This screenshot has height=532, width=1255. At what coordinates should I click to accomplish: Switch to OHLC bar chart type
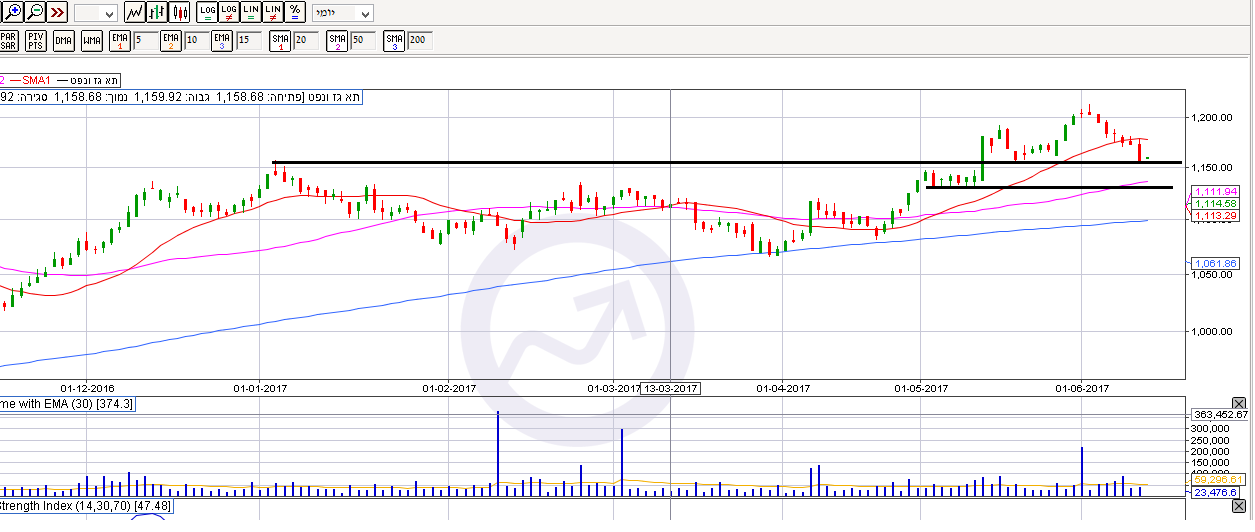tap(157, 13)
